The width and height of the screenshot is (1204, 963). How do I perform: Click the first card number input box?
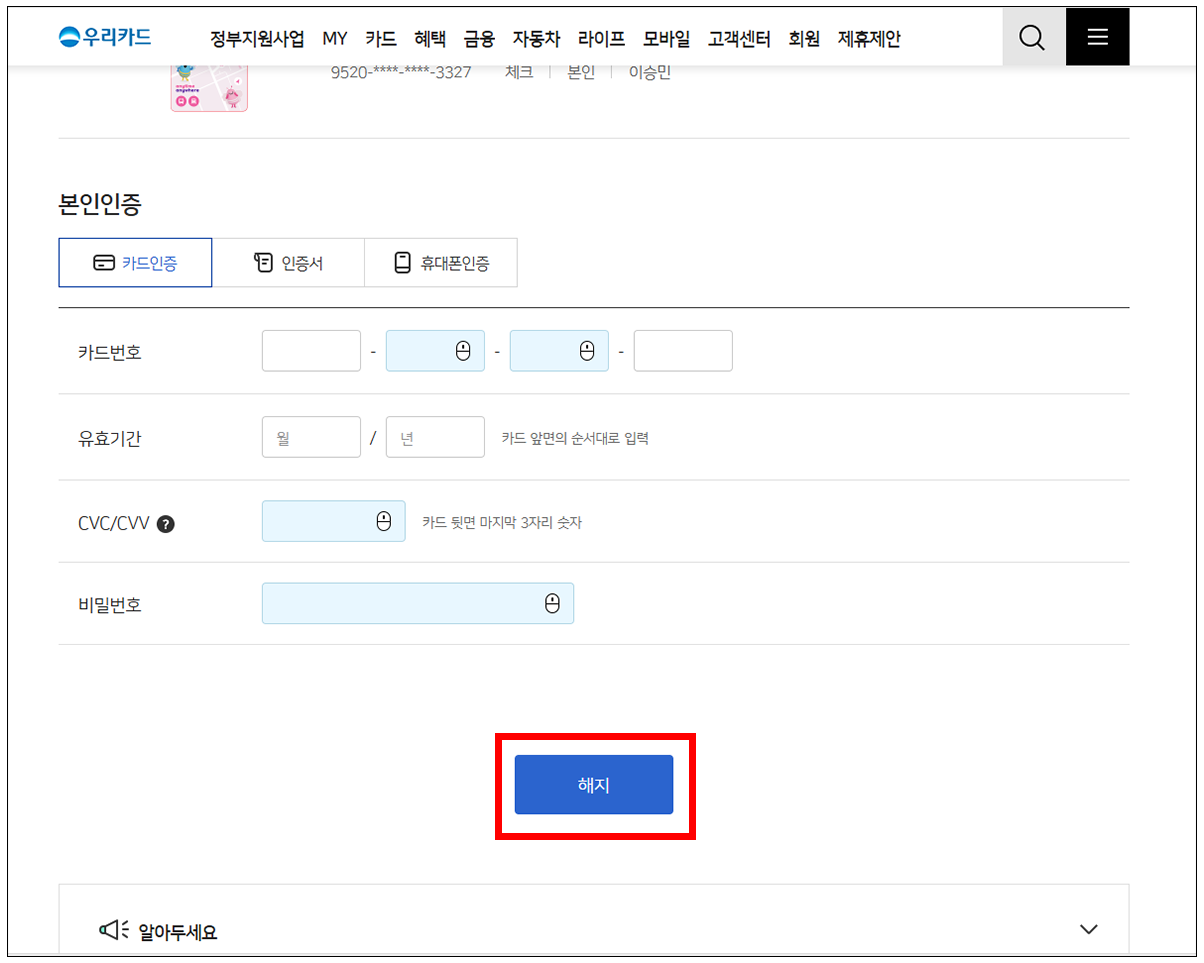click(311, 351)
